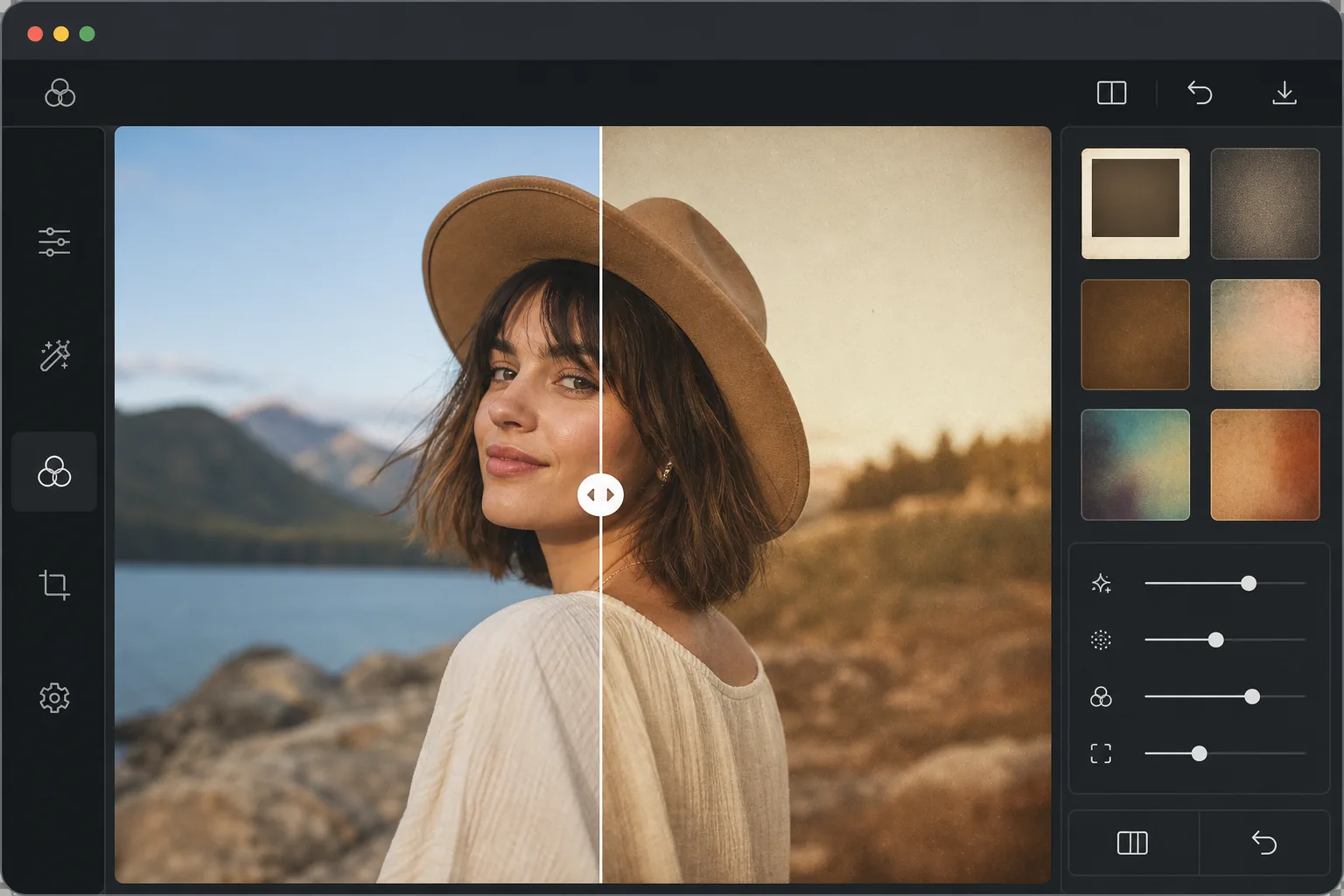The image size is (1344, 896).
Task: Select the teal-blue gradient filter preset
Action: [1135, 465]
